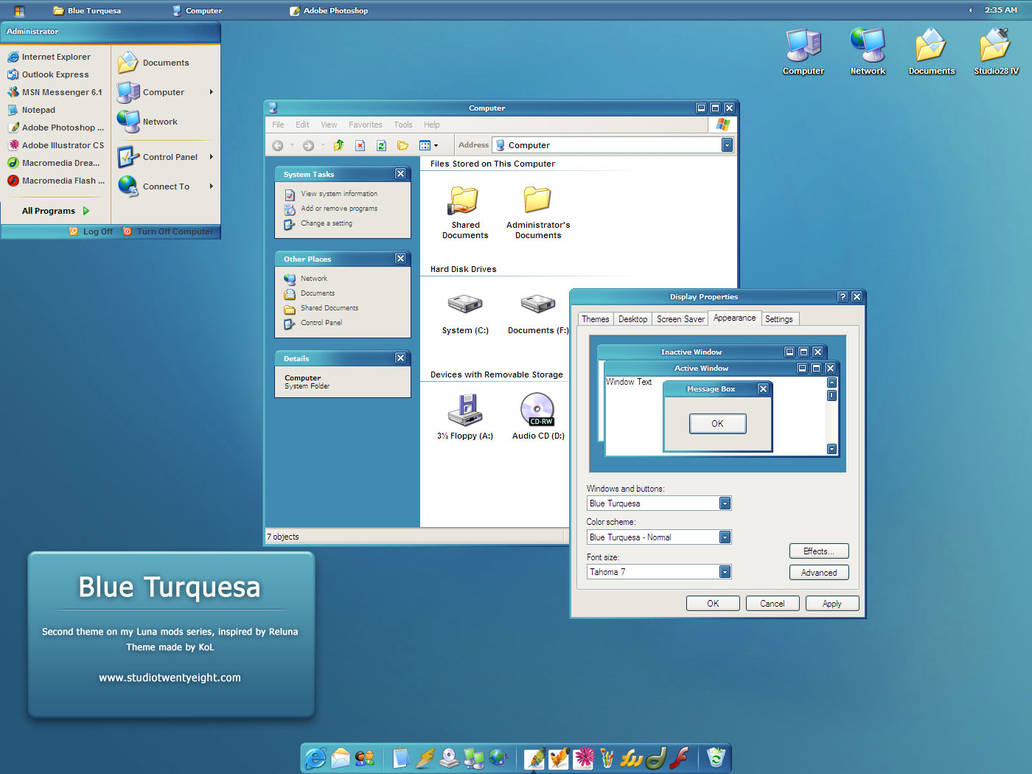Select the Audio CD (D:) drive
Image resolution: width=1032 pixels, height=774 pixels.
(538, 417)
